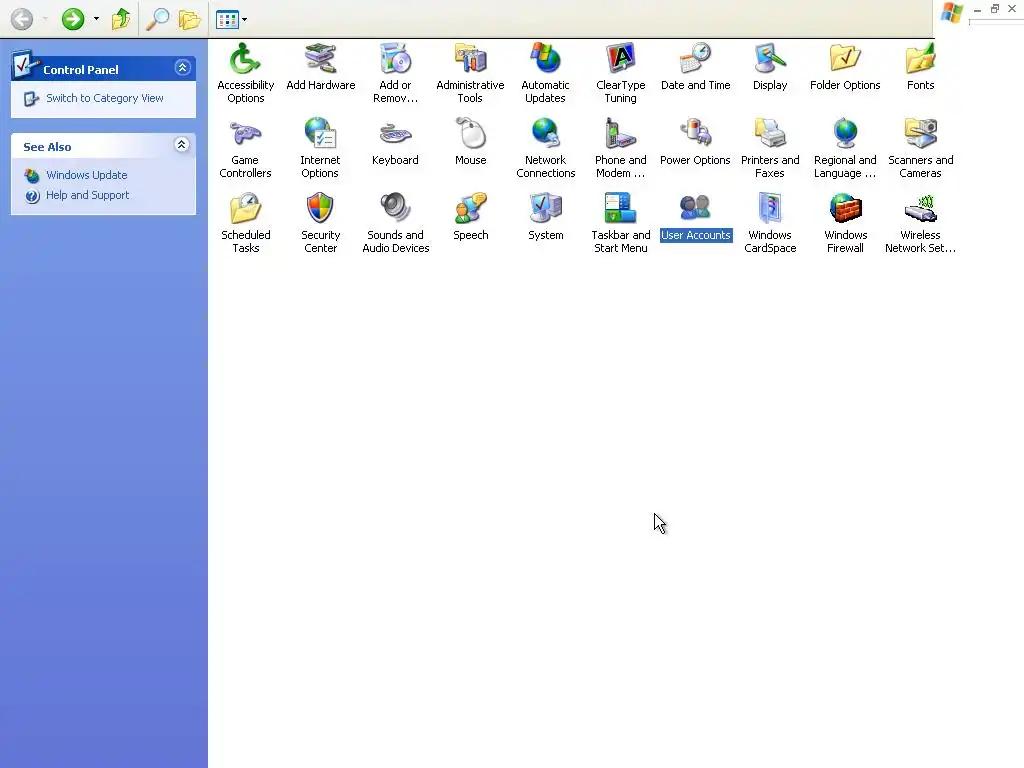Open Windows Firewall icon

[x=845, y=209]
